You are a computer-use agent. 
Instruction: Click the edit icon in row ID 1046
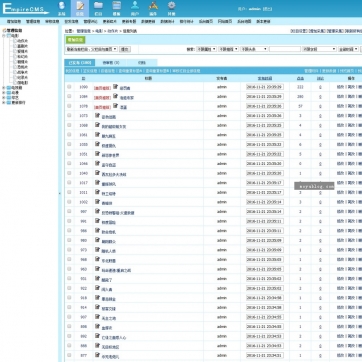click(97, 163)
